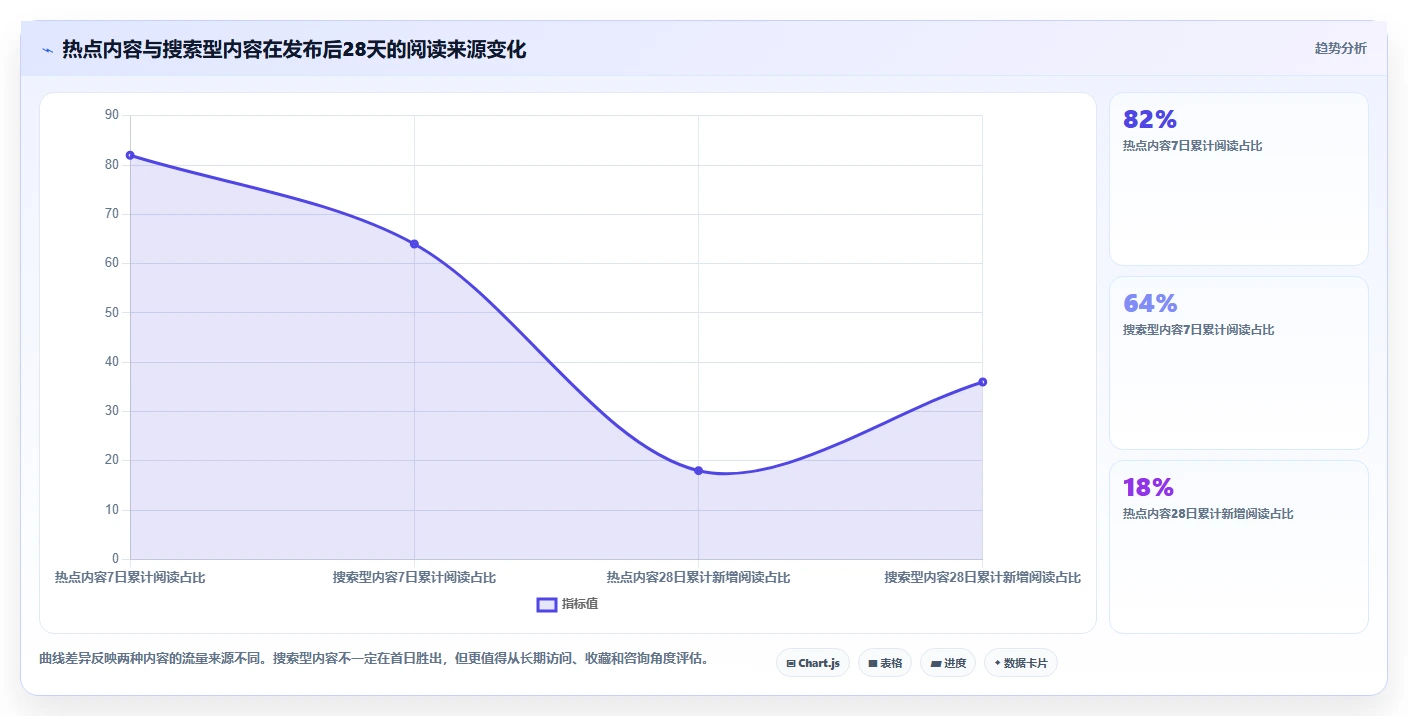1408x716 pixels.
Task: Click x-axis label 搜索型内容28日累计新增阅读占比
Action: click(x=982, y=577)
